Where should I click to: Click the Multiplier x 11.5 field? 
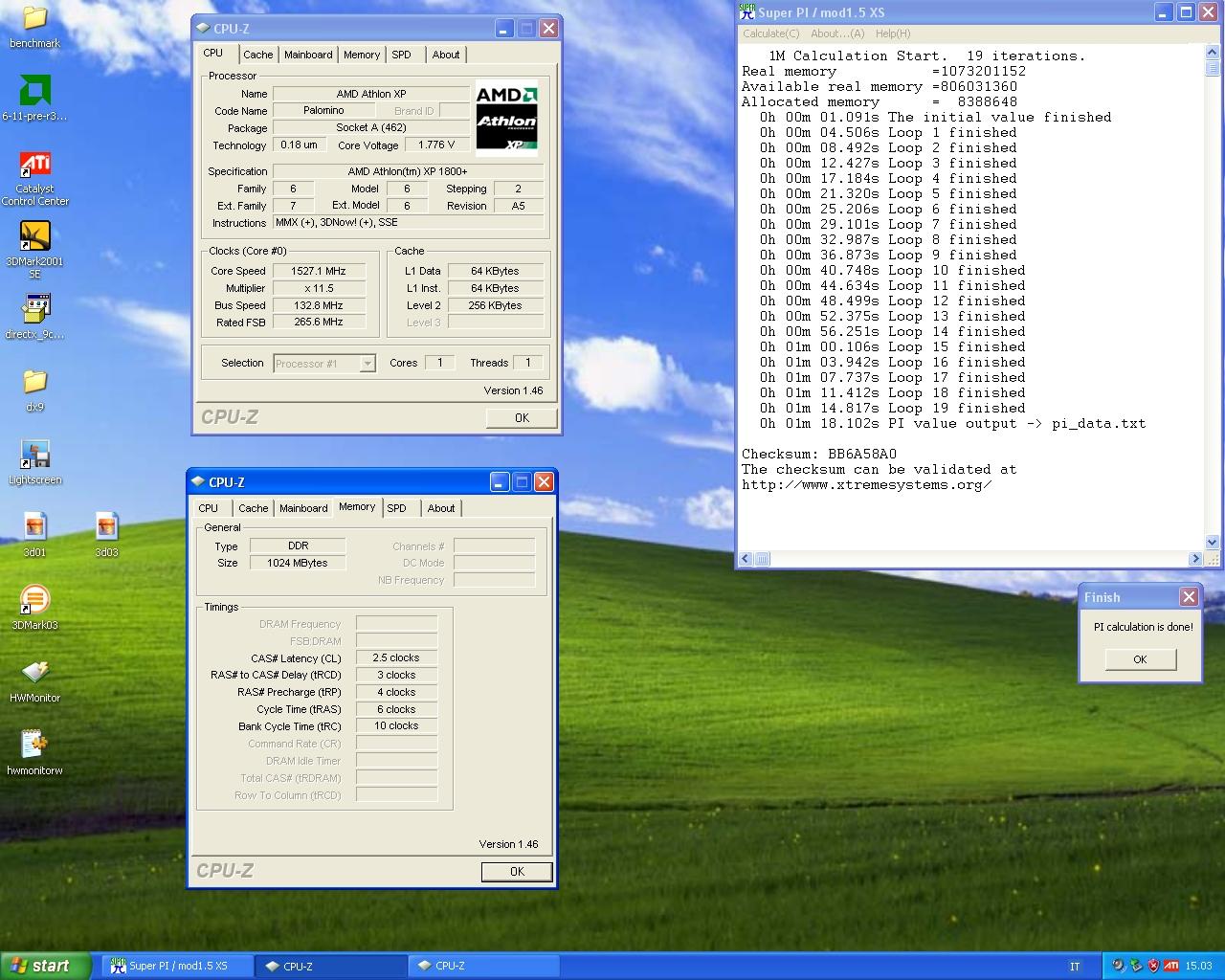(x=319, y=288)
